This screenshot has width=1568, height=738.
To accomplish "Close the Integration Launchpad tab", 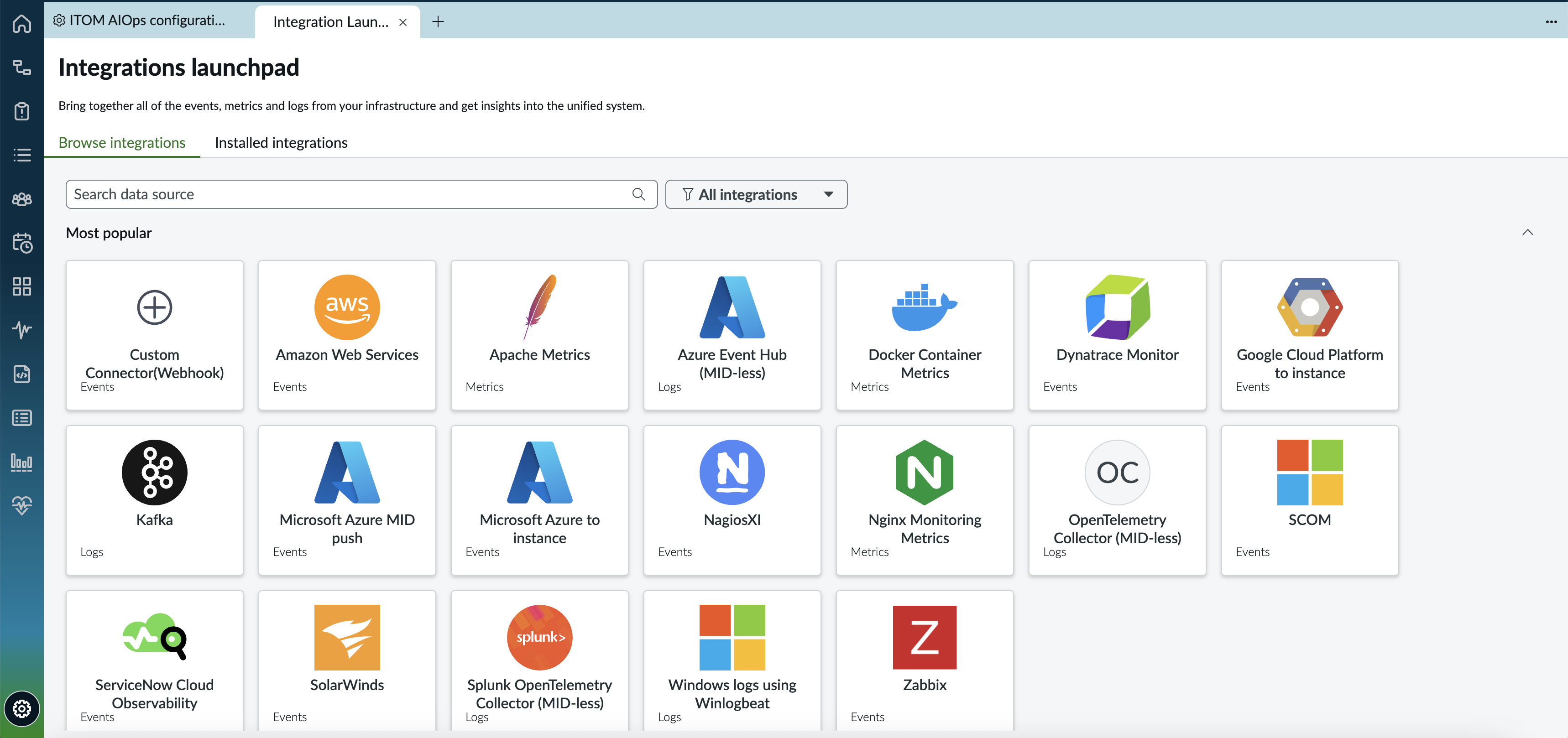I will tap(403, 22).
